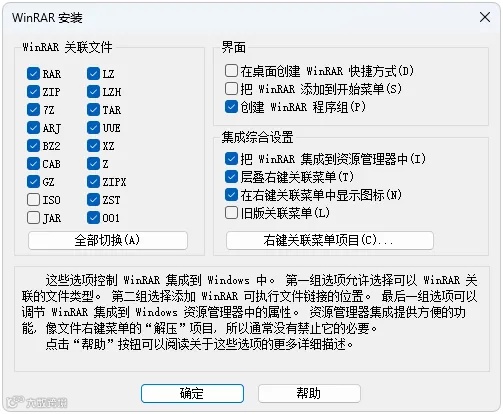Click the 全部切换(A) button
The image size is (503, 414).
click(x=108, y=240)
